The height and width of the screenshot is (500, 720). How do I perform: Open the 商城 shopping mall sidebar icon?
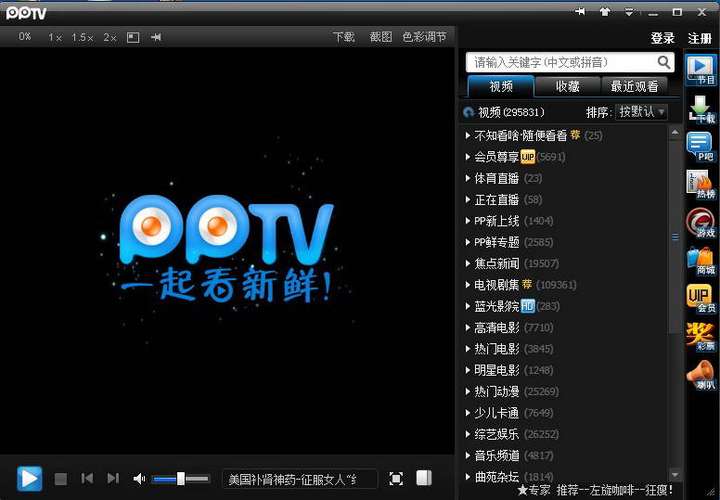coord(702,261)
